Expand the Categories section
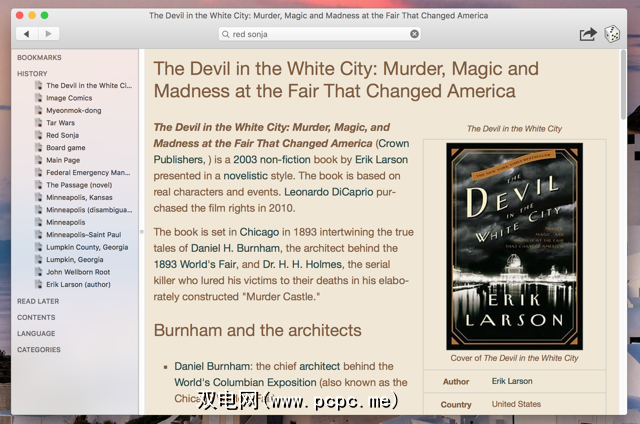640x424 pixels. (x=39, y=350)
